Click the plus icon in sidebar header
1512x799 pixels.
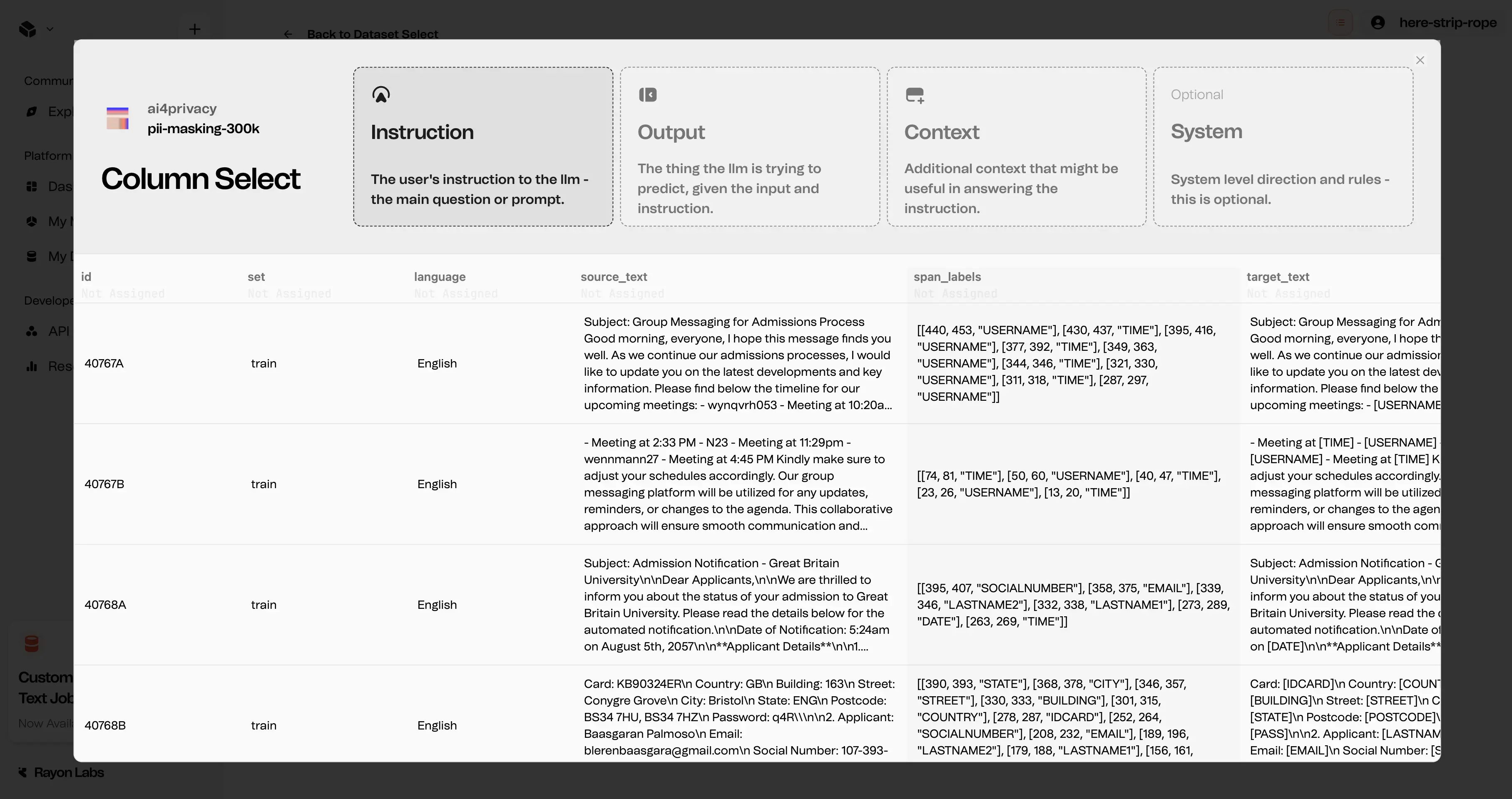tap(194, 29)
